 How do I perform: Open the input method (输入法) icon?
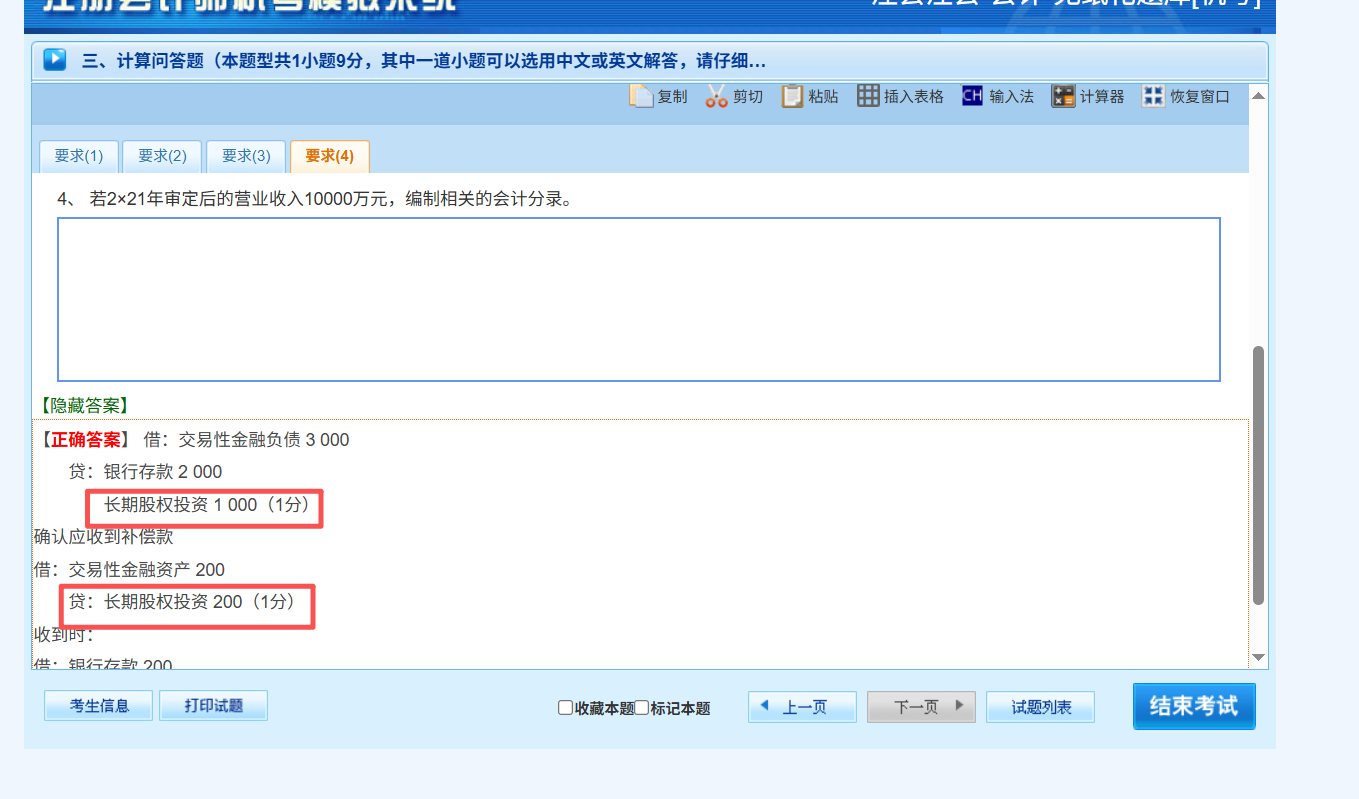point(972,96)
